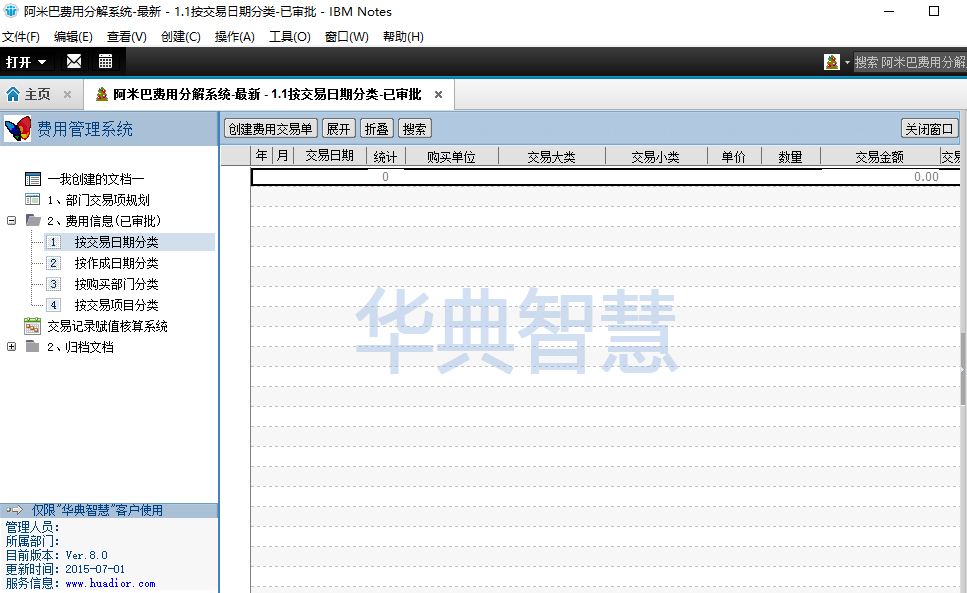
Task: Open the 打开 dropdown button
Action: (26, 62)
